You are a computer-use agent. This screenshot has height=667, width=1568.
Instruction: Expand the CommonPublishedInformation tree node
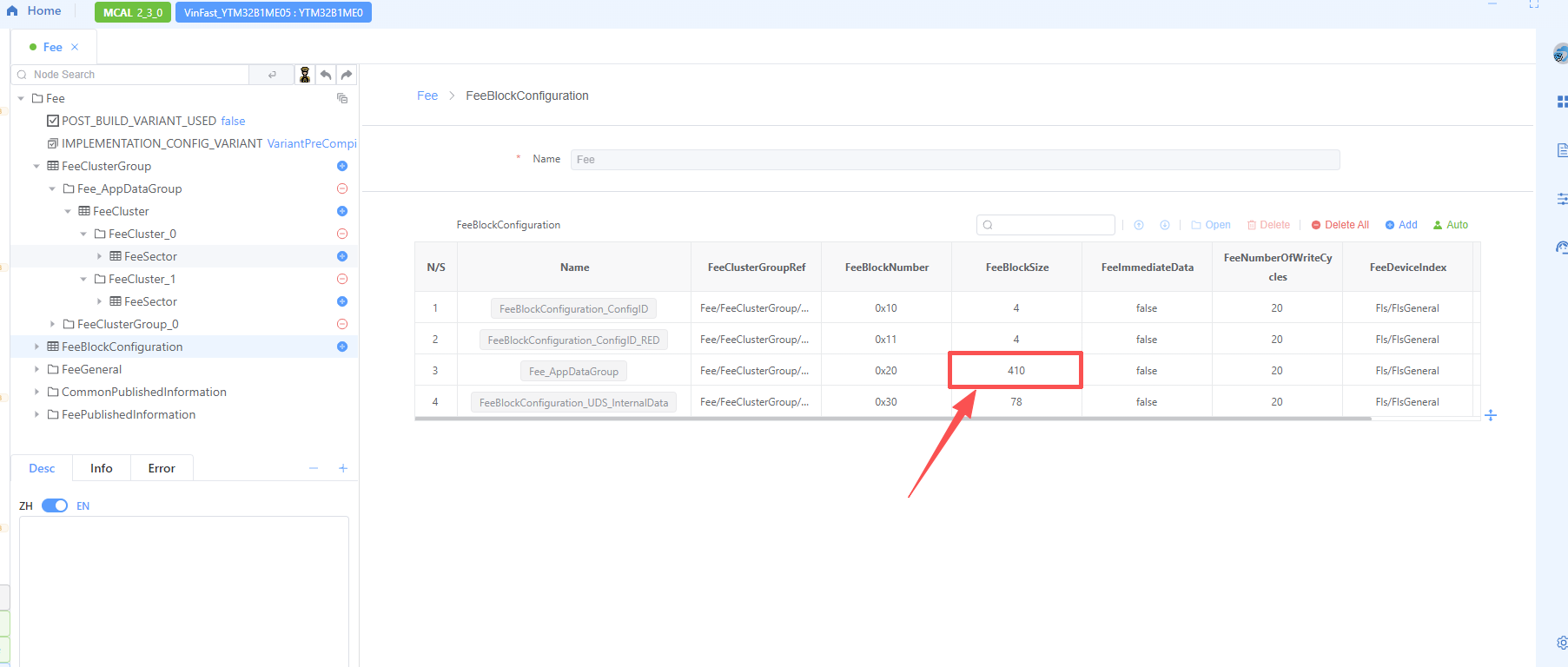(36, 392)
